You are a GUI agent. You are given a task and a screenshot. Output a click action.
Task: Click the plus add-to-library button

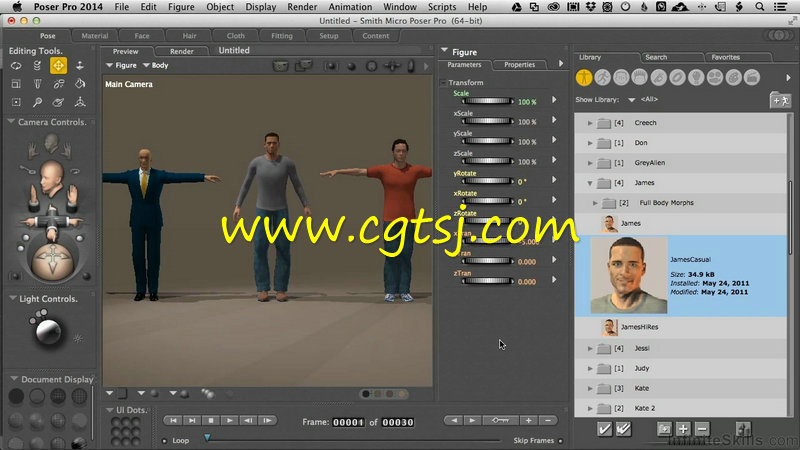click(x=683, y=429)
